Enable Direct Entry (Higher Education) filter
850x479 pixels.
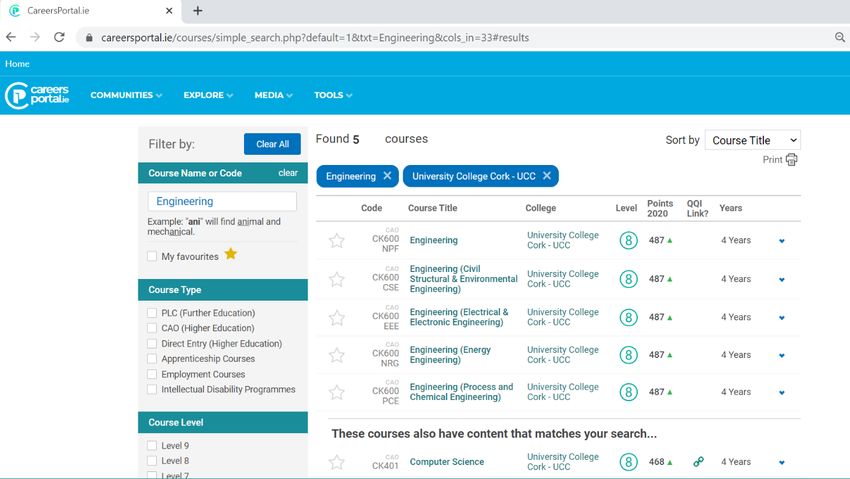click(152, 344)
